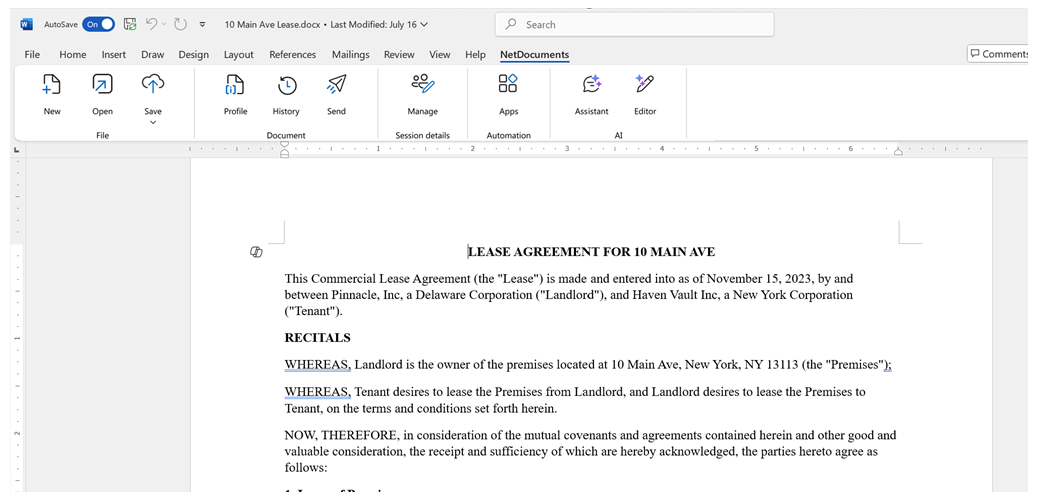Image resolution: width=1038 pixels, height=503 pixels.
Task: Open the AI Editor
Action: [645, 95]
